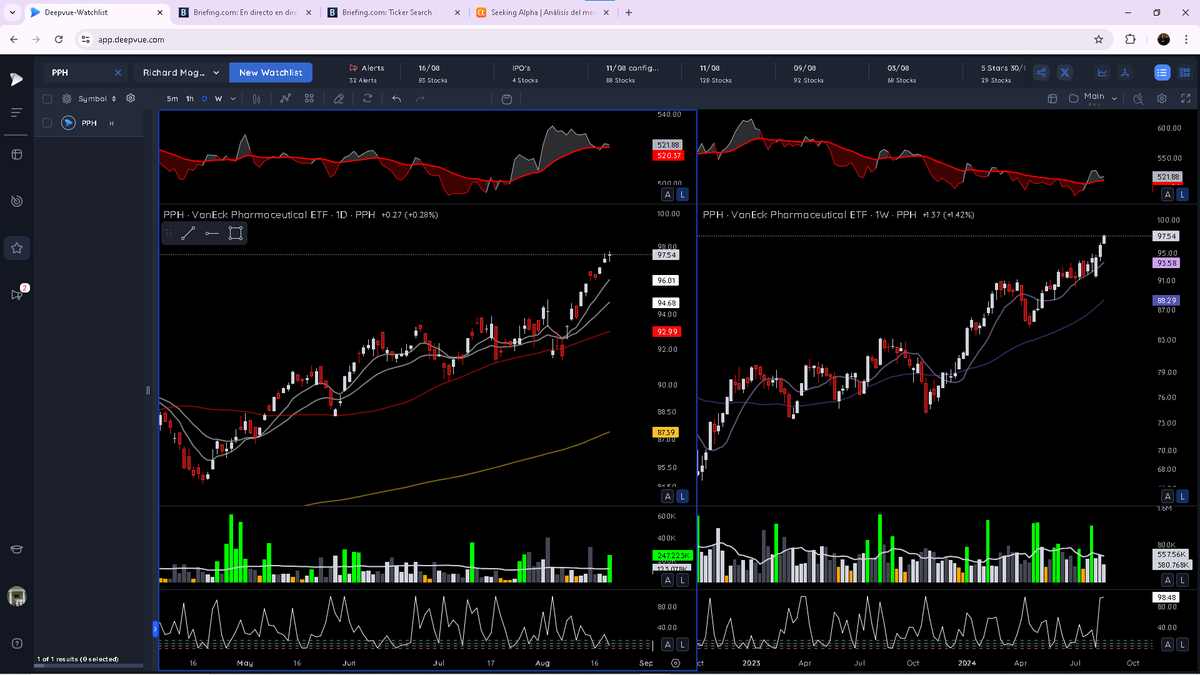1200x675 pixels.
Task: Open the indicators icon in chart toolbar
Action: point(286,98)
